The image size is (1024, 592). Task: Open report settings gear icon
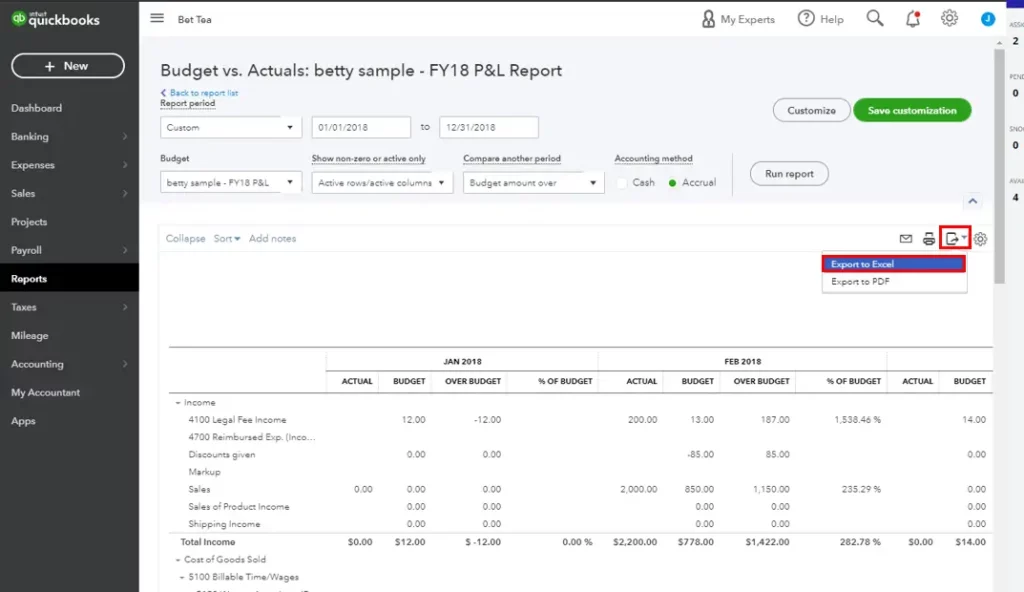(x=981, y=239)
